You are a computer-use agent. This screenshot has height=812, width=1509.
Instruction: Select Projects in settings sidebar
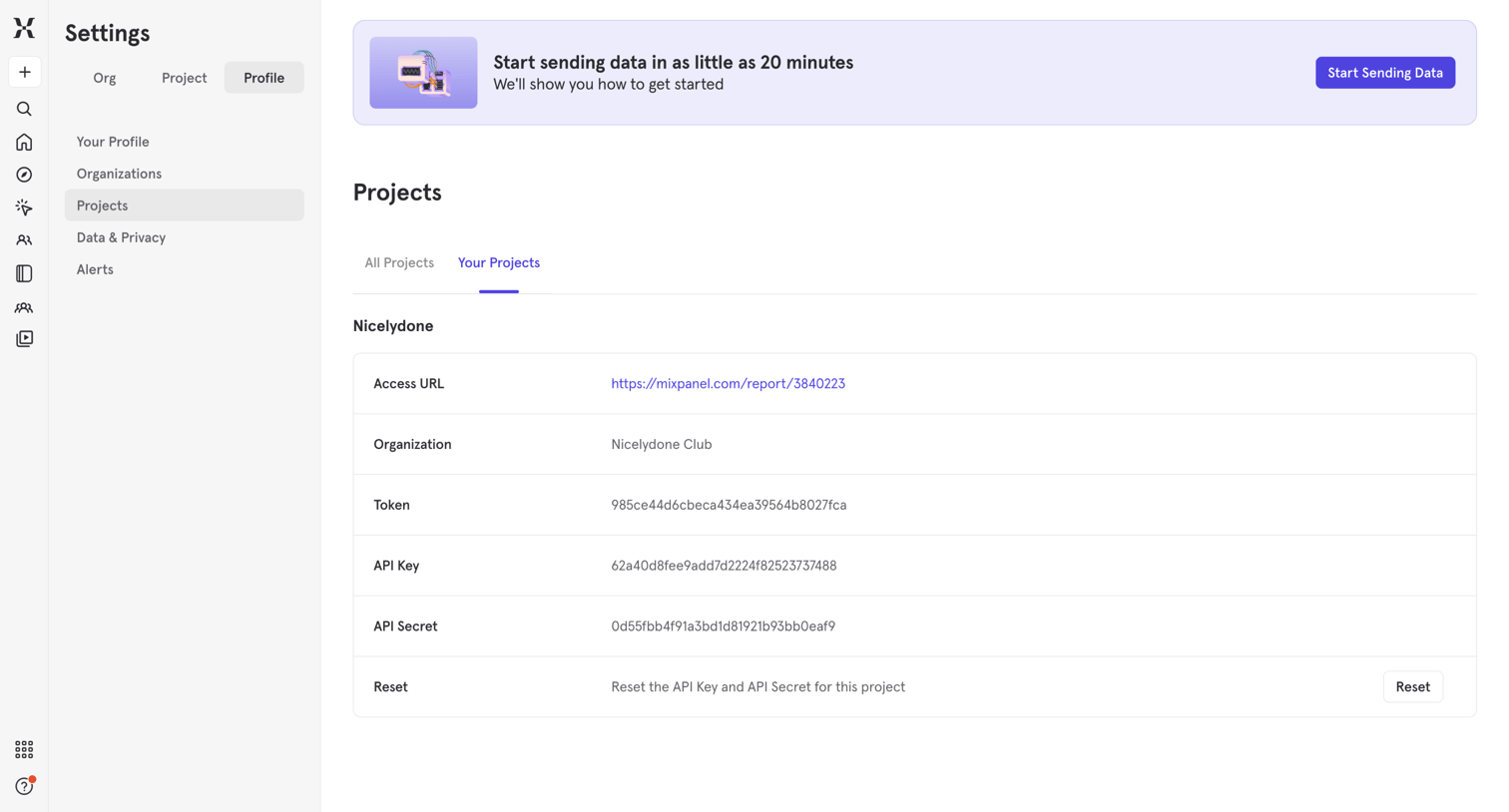(185, 205)
